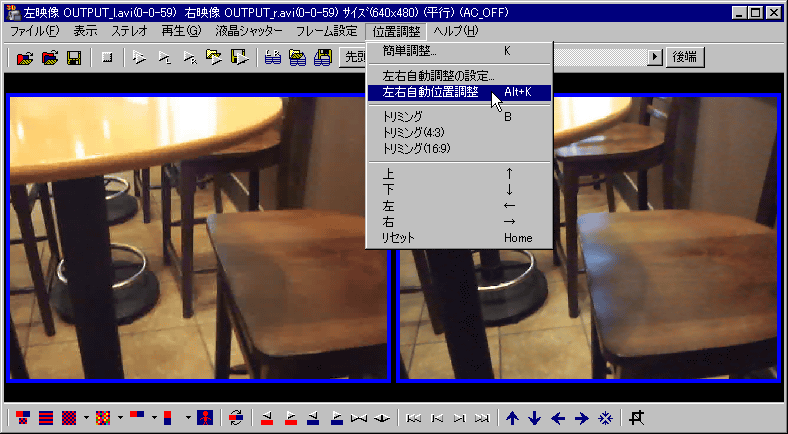Select the red/blue squares stereo layout icon
This screenshot has width=788, height=434.
click(23, 417)
